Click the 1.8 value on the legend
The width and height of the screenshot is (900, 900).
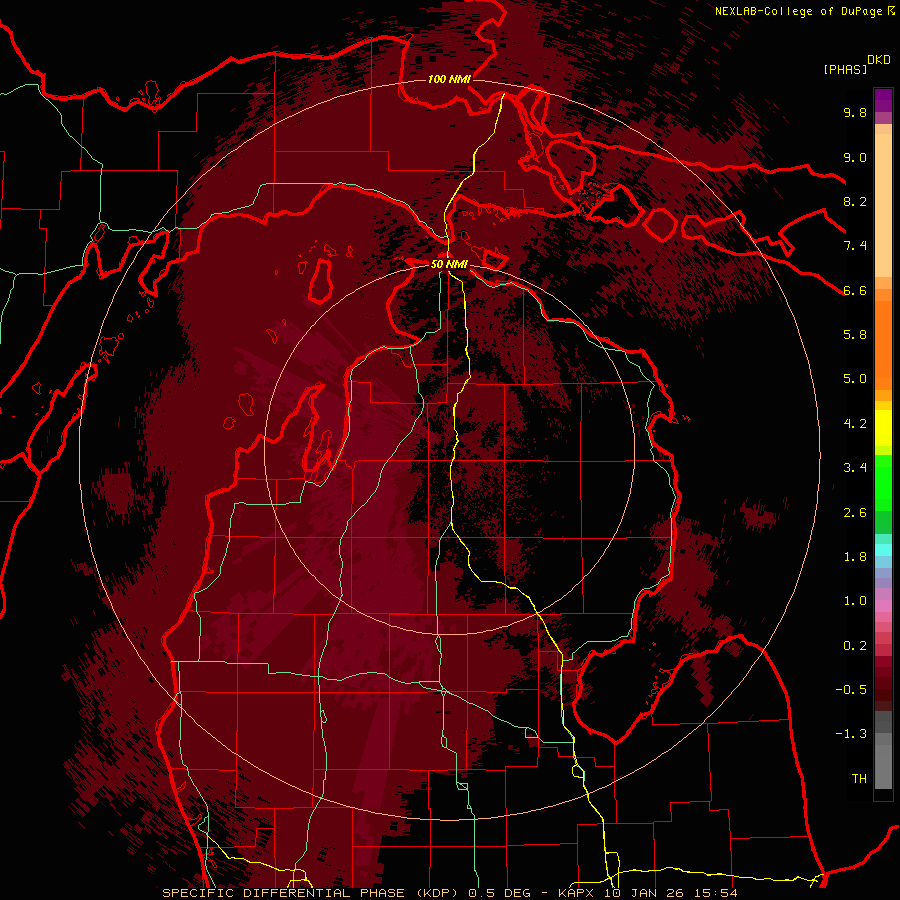click(x=855, y=557)
